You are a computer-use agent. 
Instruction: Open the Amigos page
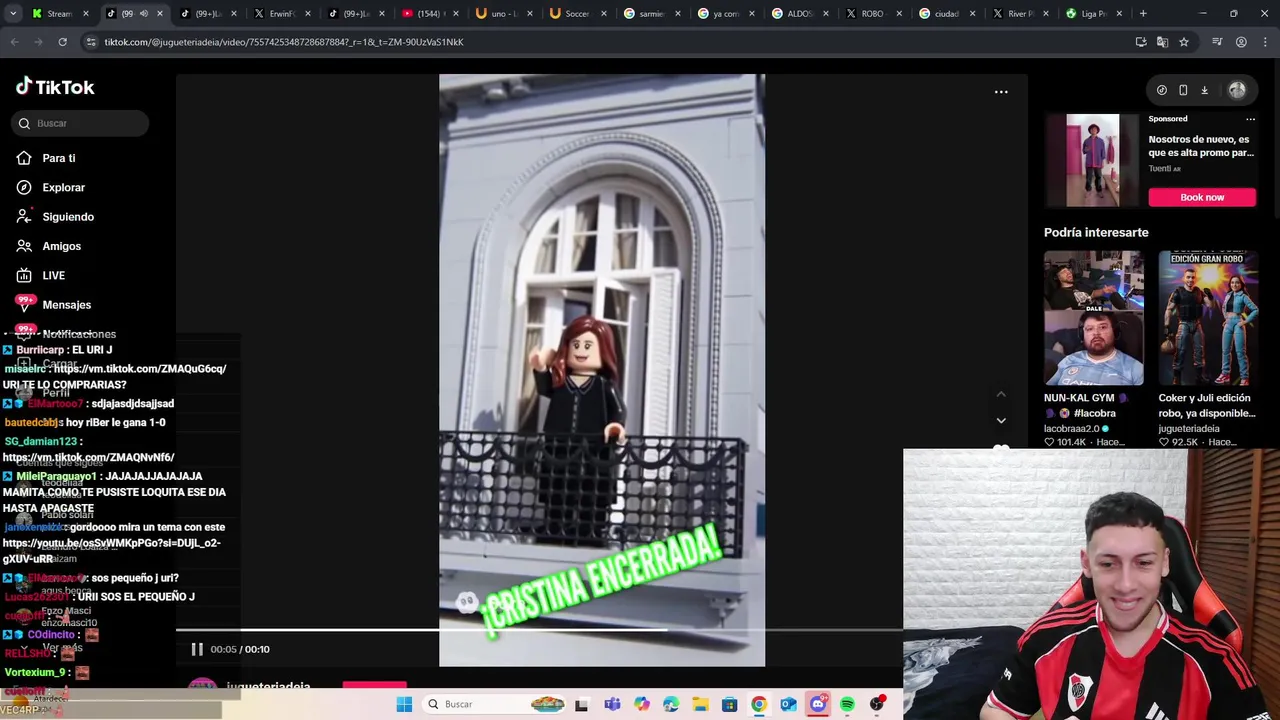pyautogui.click(x=61, y=246)
